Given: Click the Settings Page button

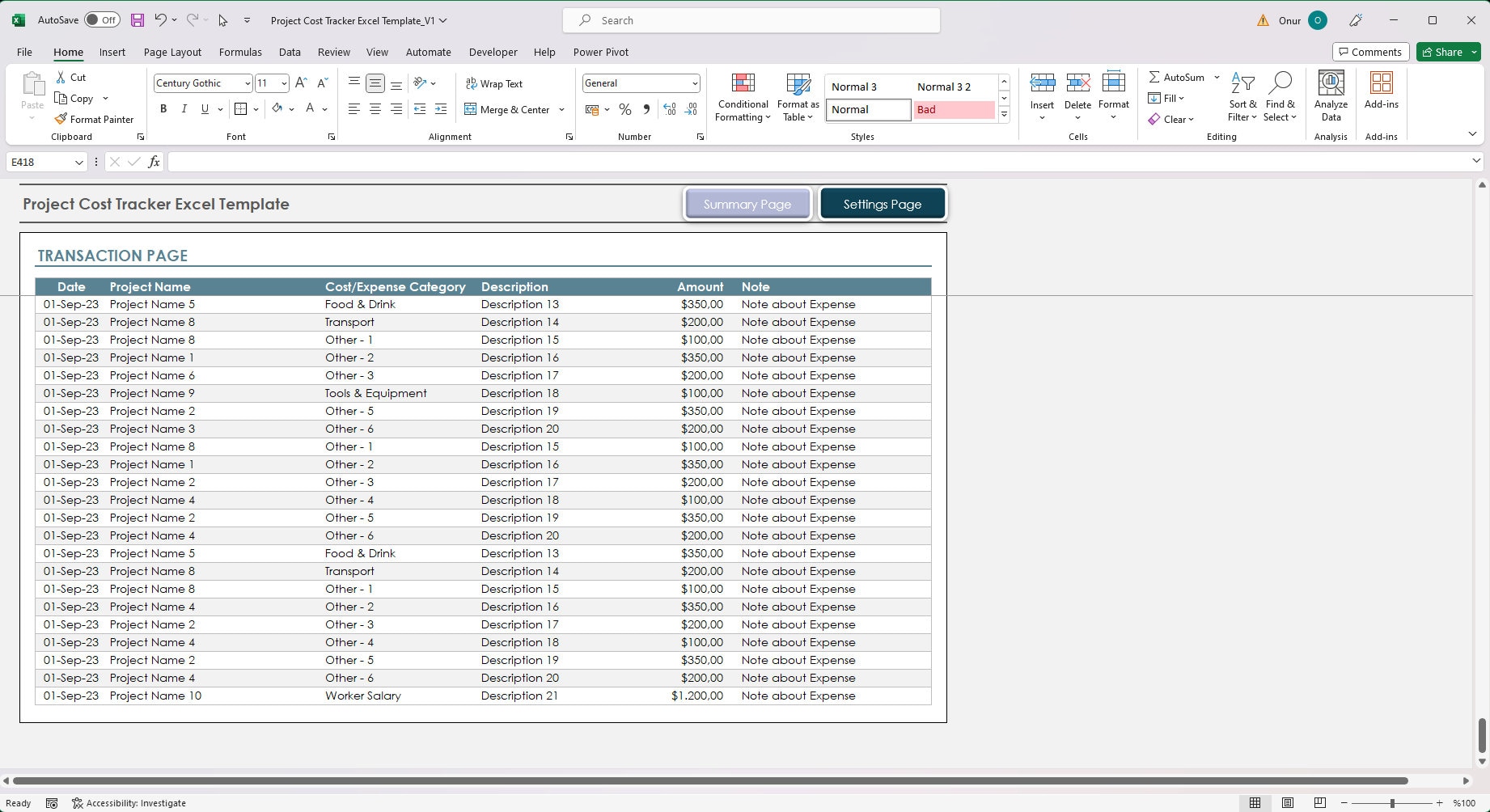Looking at the screenshot, I should (882, 203).
